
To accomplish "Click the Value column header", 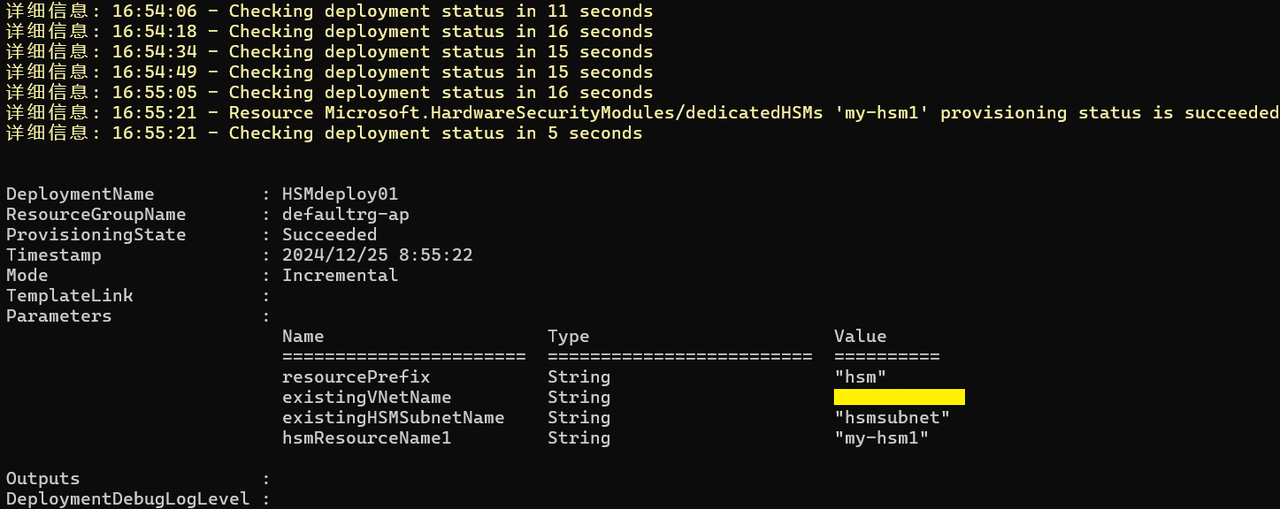I will click(860, 336).
